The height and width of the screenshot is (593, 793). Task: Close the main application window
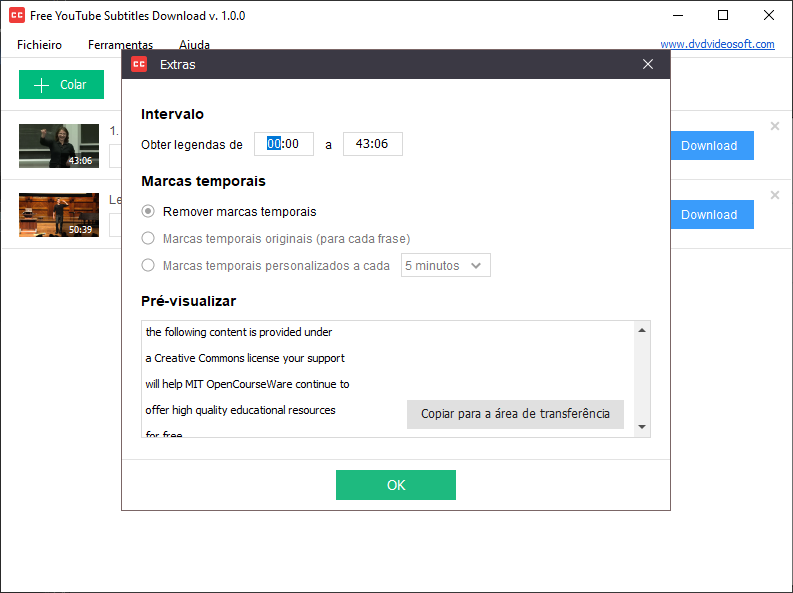tap(769, 15)
